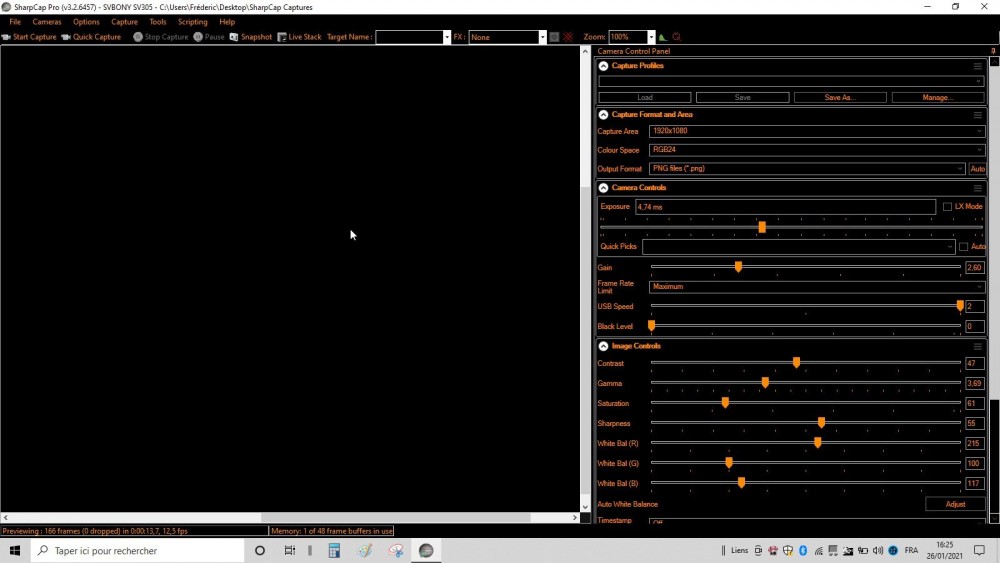Open the Capture menu
The width and height of the screenshot is (1000, 563).
pos(124,22)
